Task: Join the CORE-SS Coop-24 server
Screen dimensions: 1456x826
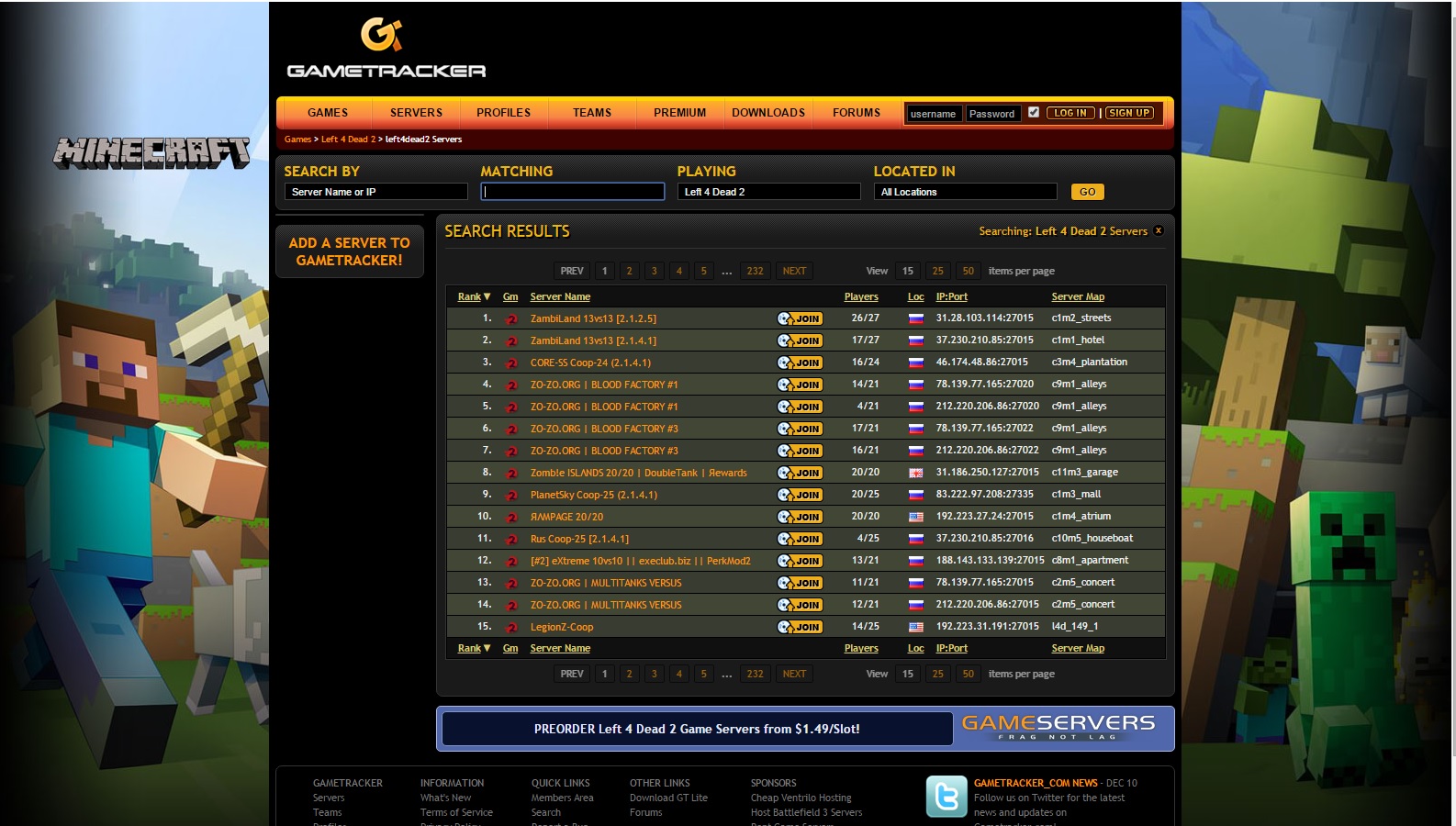Action: 800,363
